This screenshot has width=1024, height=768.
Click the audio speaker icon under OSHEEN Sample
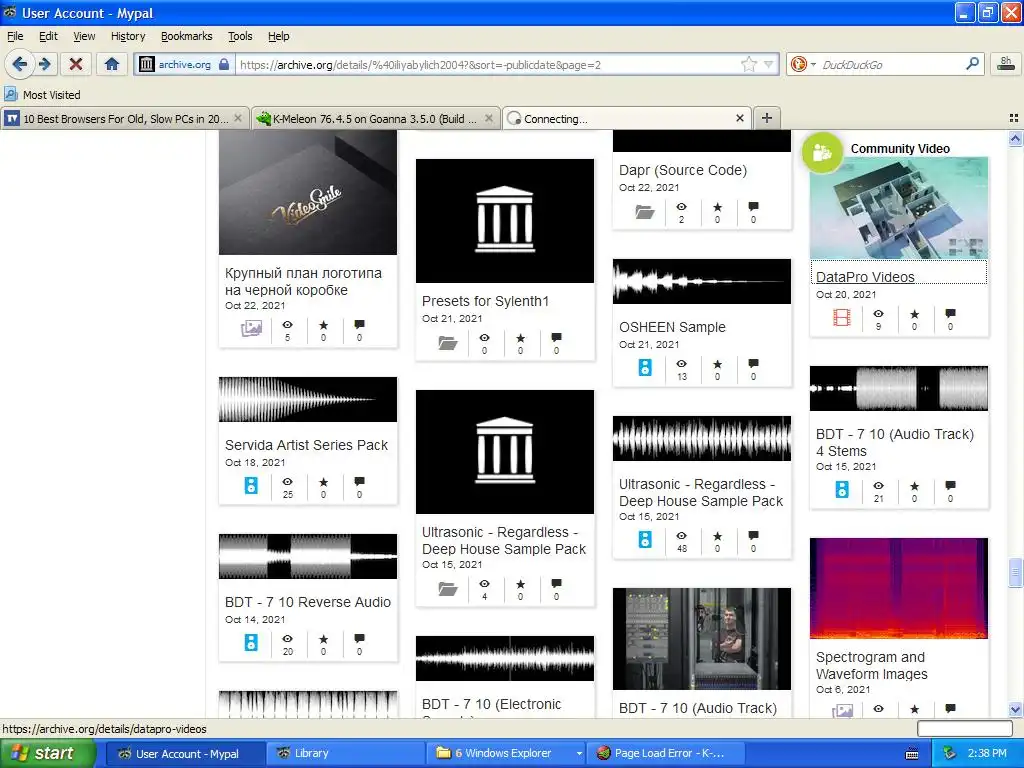pyautogui.click(x=645, y=368)
